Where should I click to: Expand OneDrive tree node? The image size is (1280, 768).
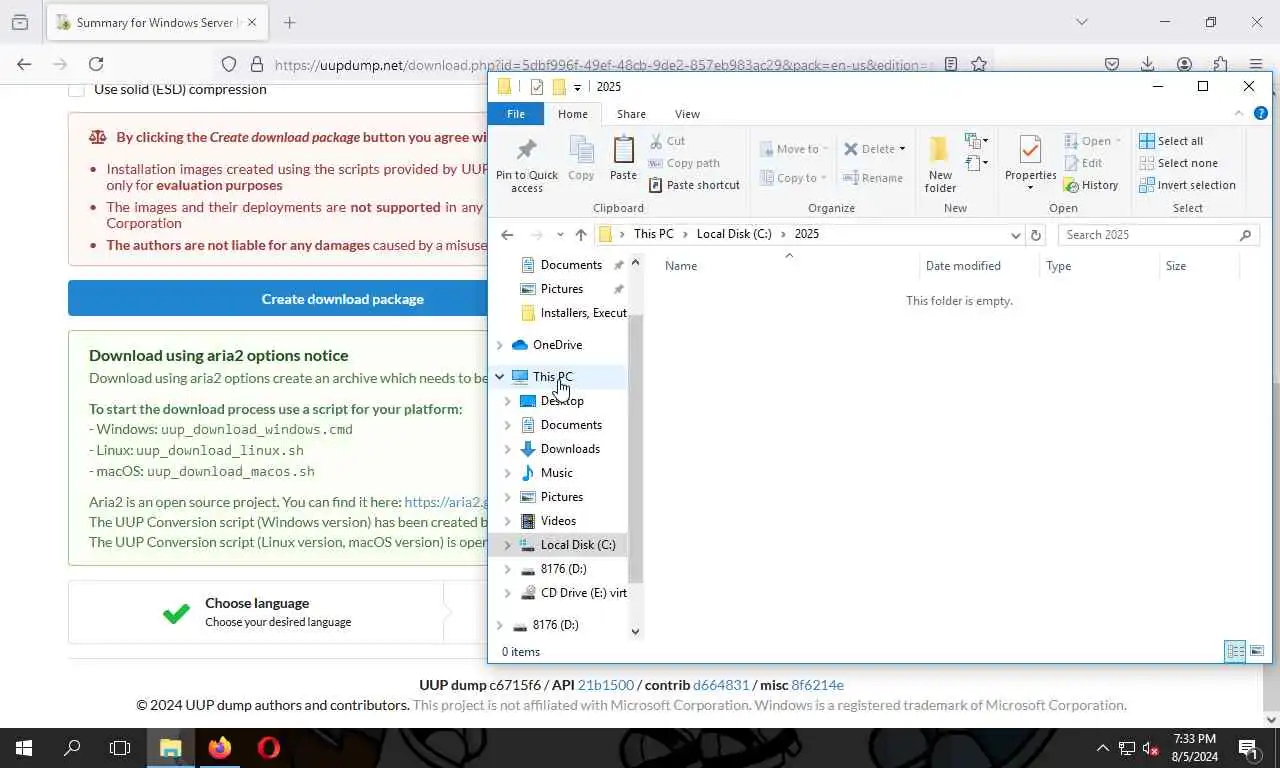click(x=499, y=345)
